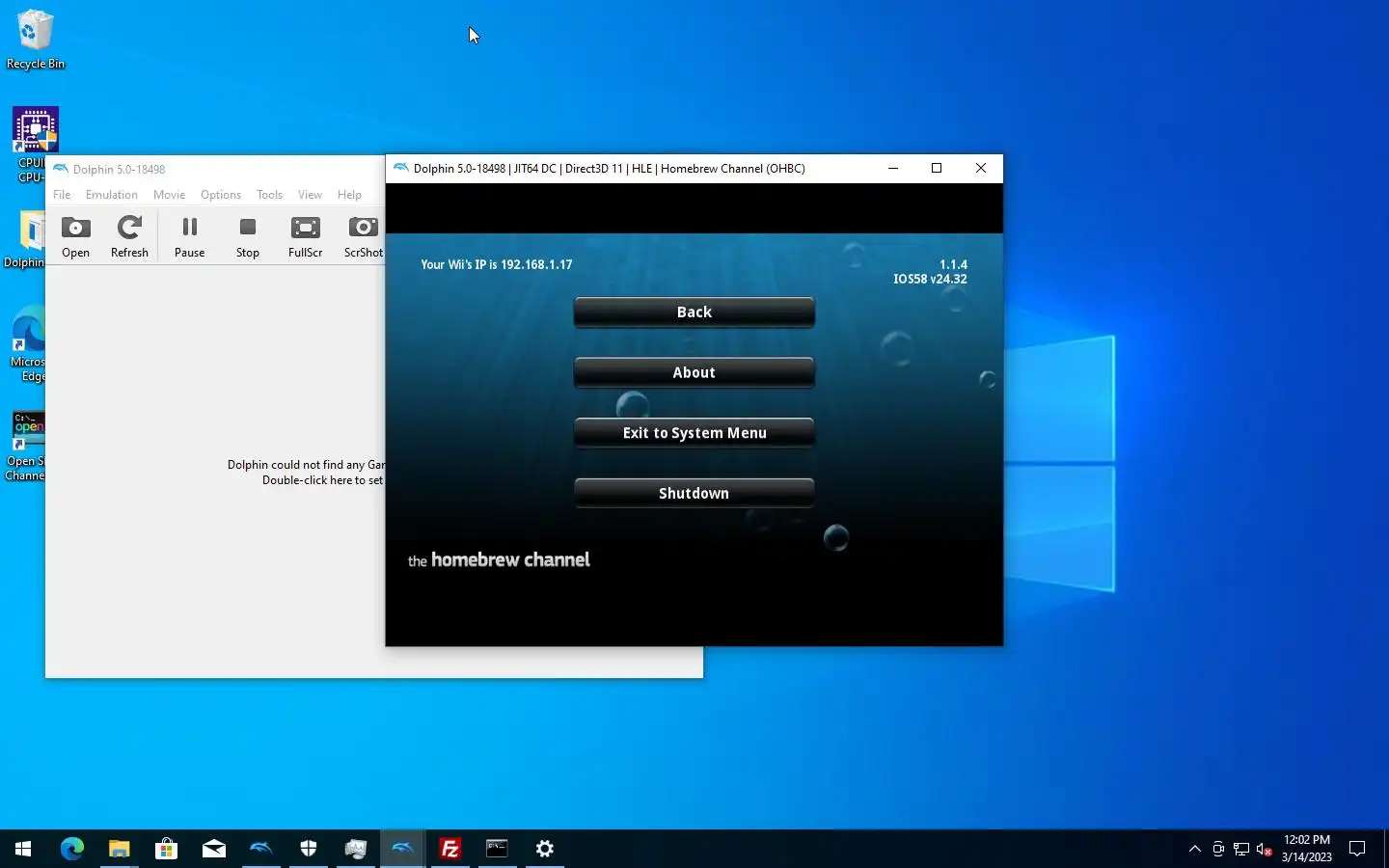Open Microsoft Store taskbar icon
The height and width of the screenshot is (868, 1389).
pyautogui.click(x=166, y=849)
